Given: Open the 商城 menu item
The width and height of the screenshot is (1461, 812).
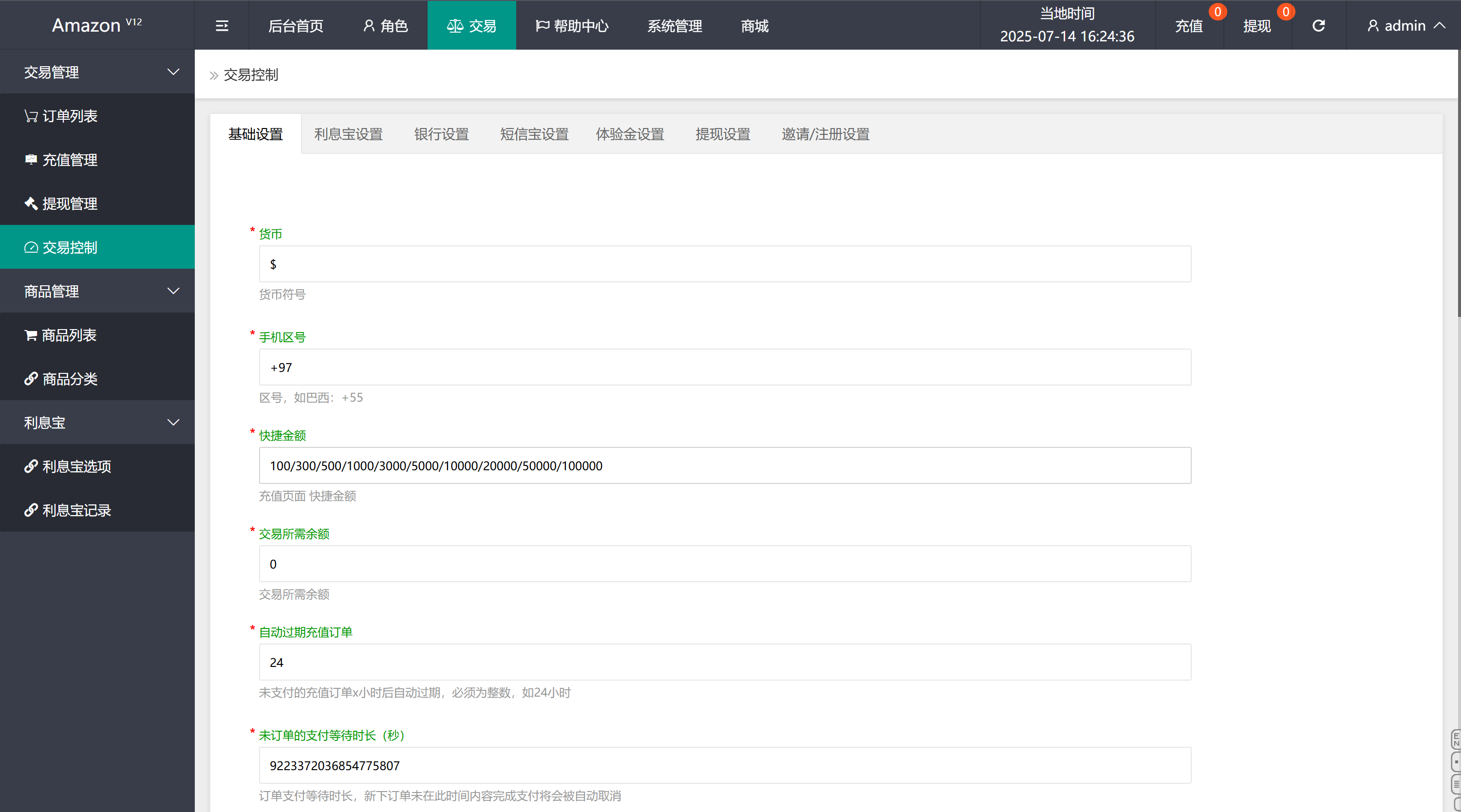Looking at the screenshot, I should tap(754, 25).
